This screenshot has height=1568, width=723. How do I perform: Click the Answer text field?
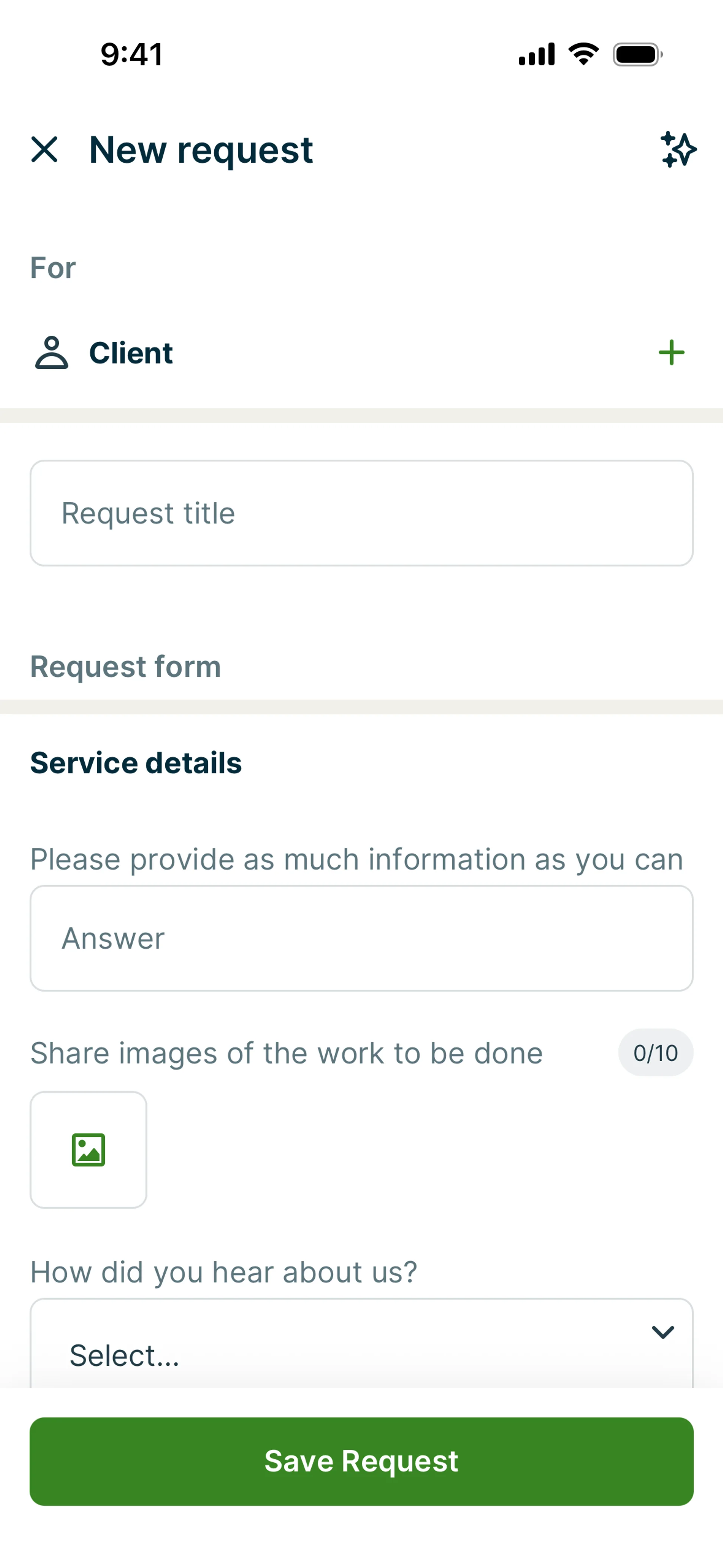[x=361, y=938]
